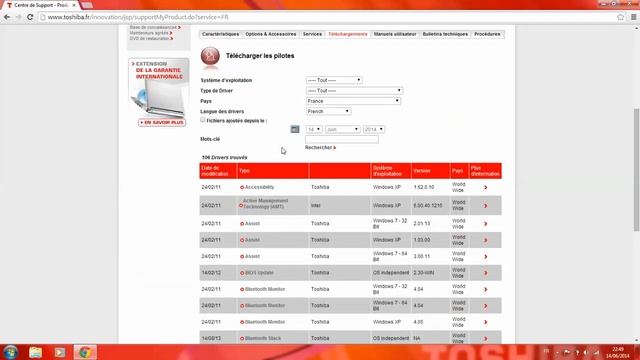The width and height of the screenshot is (640, 360).
Task: Switch to Options & Accessoires tab
Action: tap(271, 34)
